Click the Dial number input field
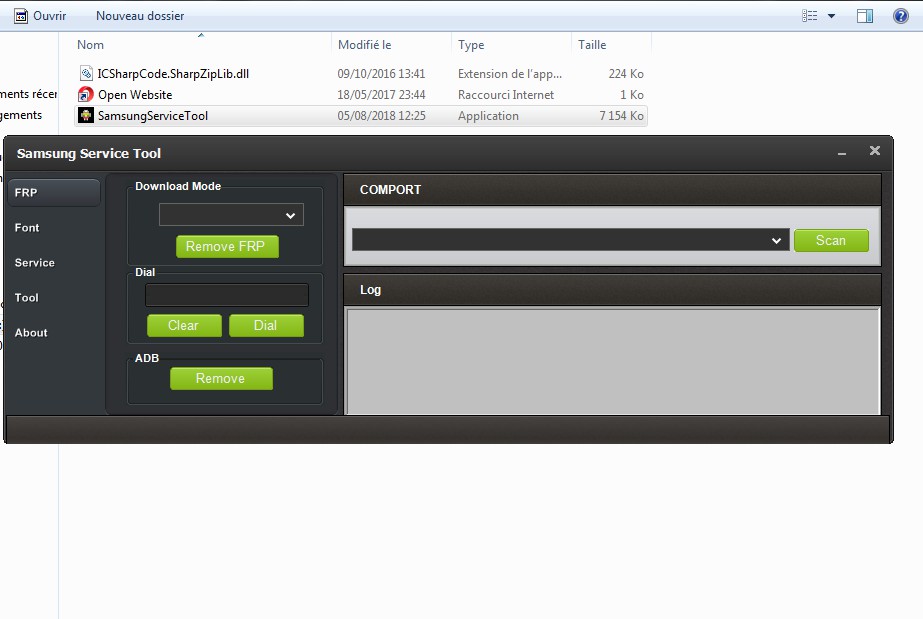923x619 pixels. [227, 295]
